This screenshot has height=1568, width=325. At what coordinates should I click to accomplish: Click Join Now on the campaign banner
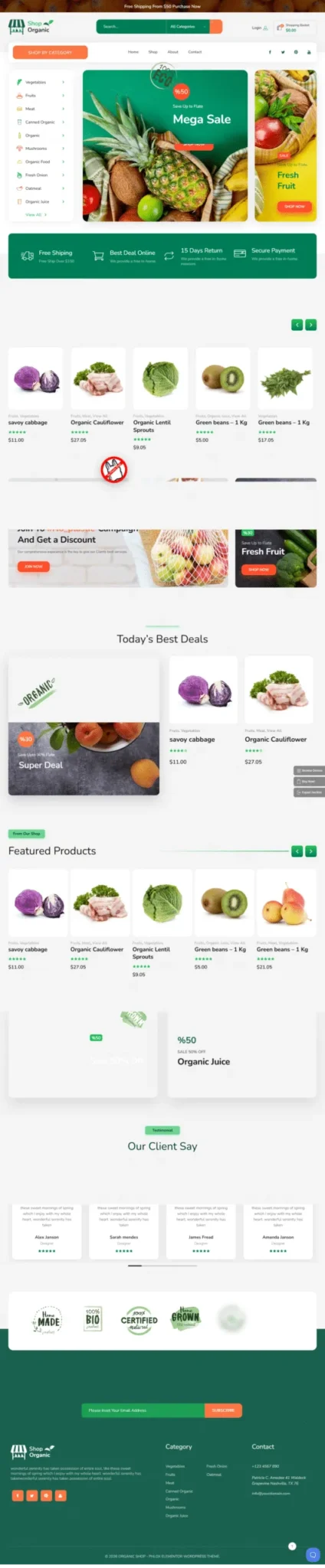tap(33, 567)
